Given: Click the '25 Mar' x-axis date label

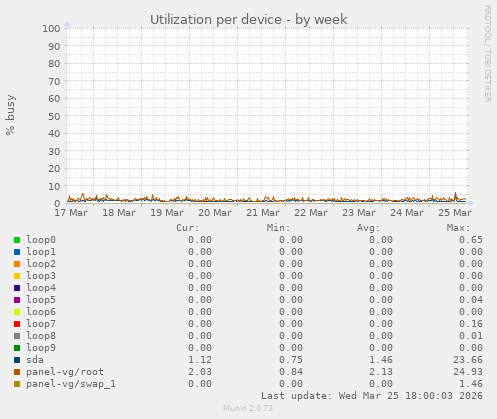Looking at the screenshot, I should pyautogui.click(x=455, y=213).
